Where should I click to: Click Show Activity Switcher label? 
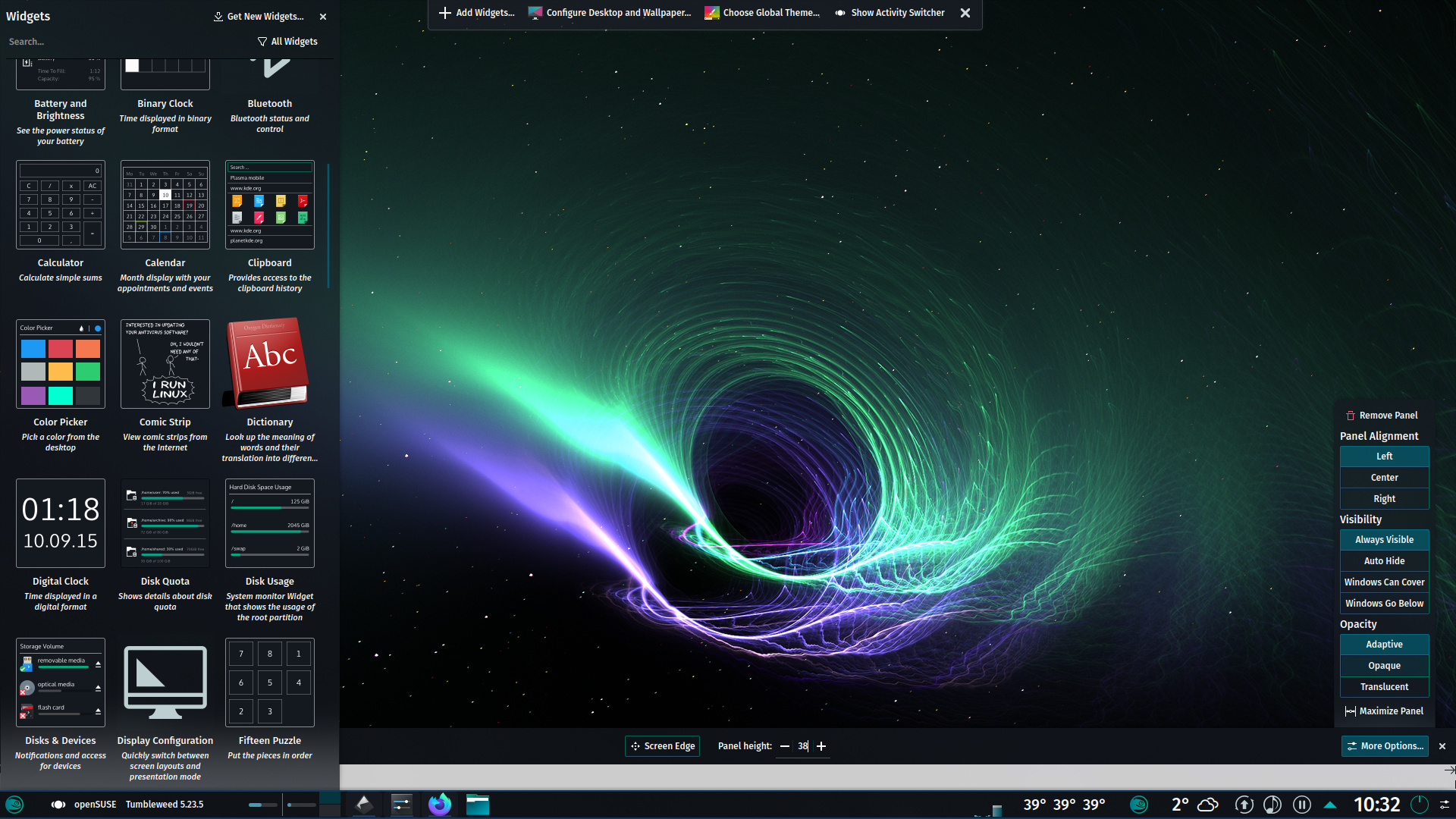click(x=898, y=13)
